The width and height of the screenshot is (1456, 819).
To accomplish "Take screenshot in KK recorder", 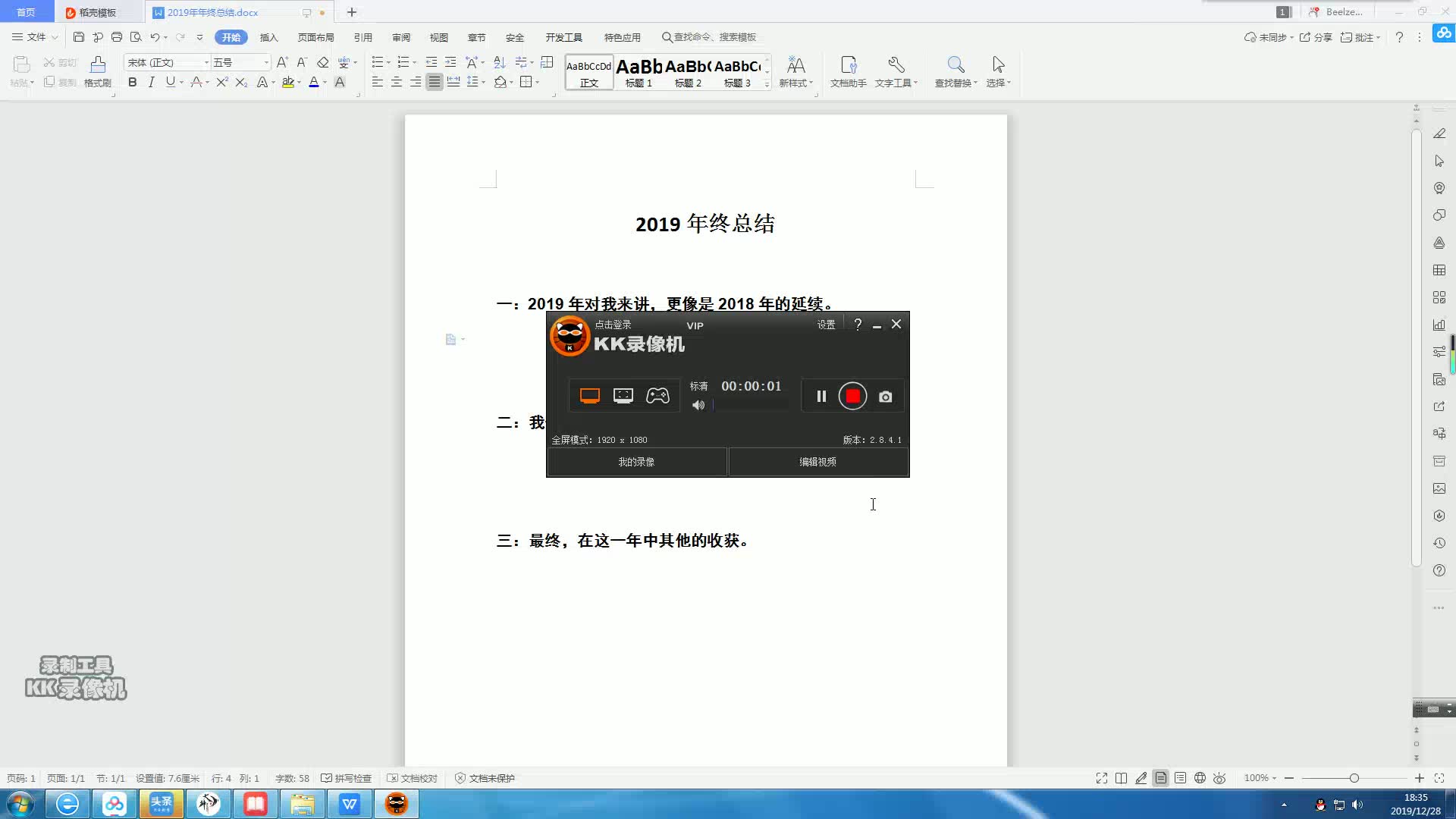I will coord(885,397).
